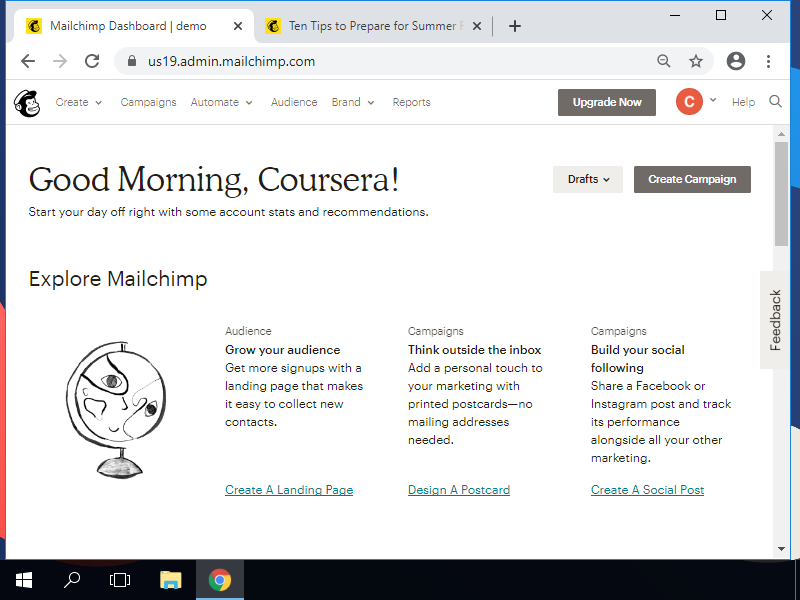Open the Help link

pyautogui.click(x=743, y=102)
